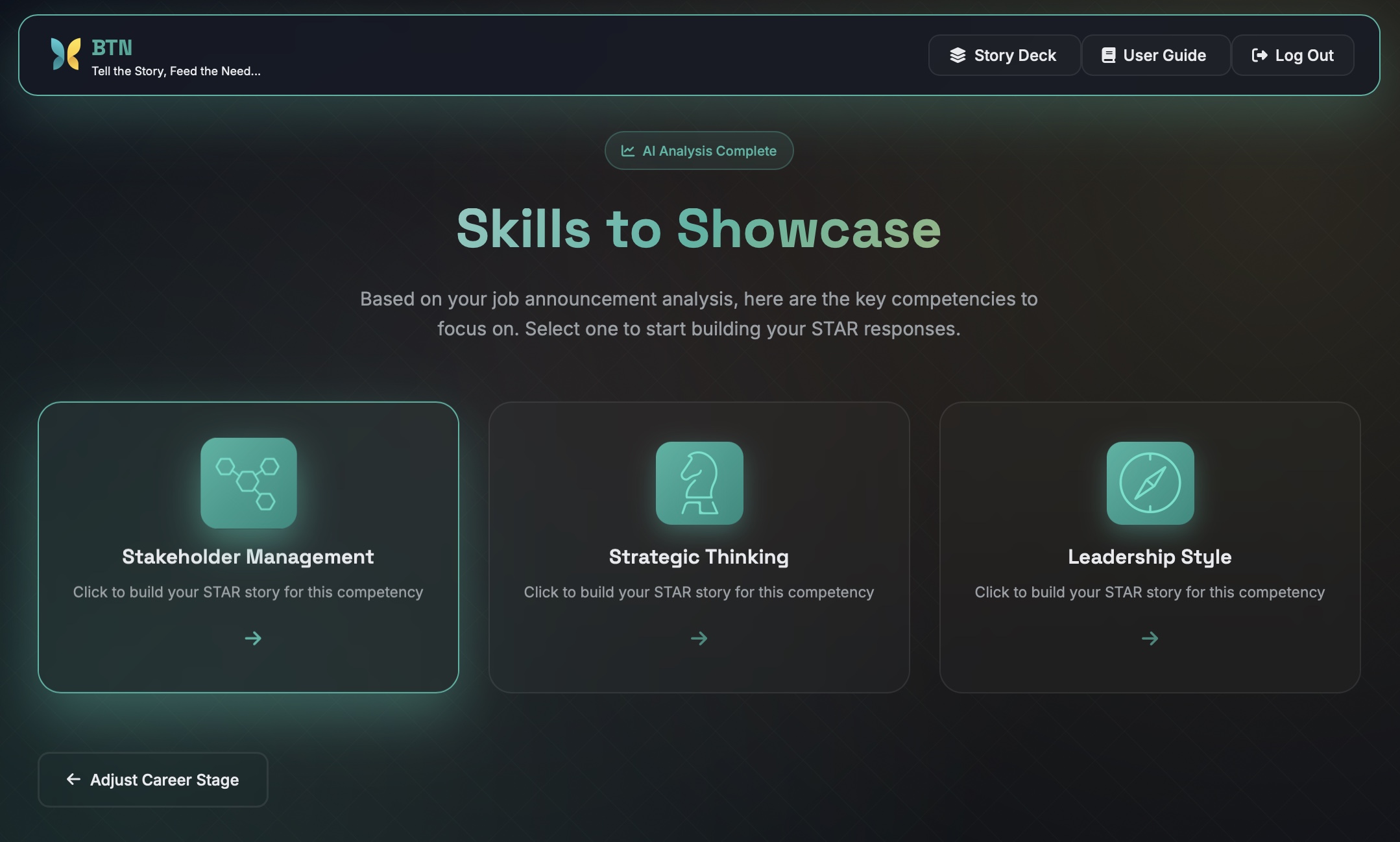
Task: Click the arrow under Leadership Style
Action: pyautogui.click(x=1149, y=638)
